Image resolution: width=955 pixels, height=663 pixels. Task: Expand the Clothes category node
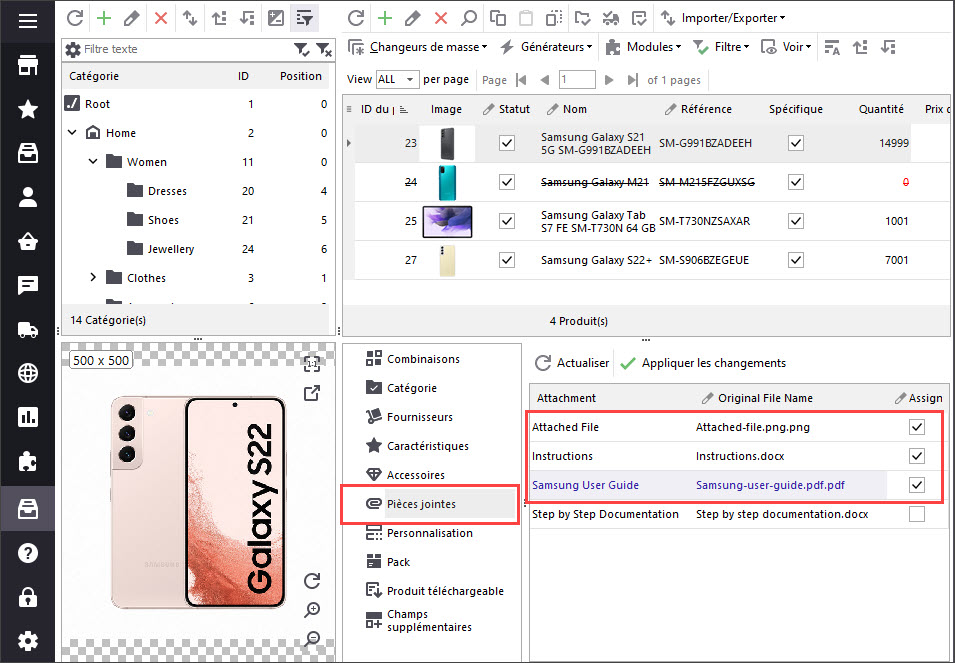93,278
